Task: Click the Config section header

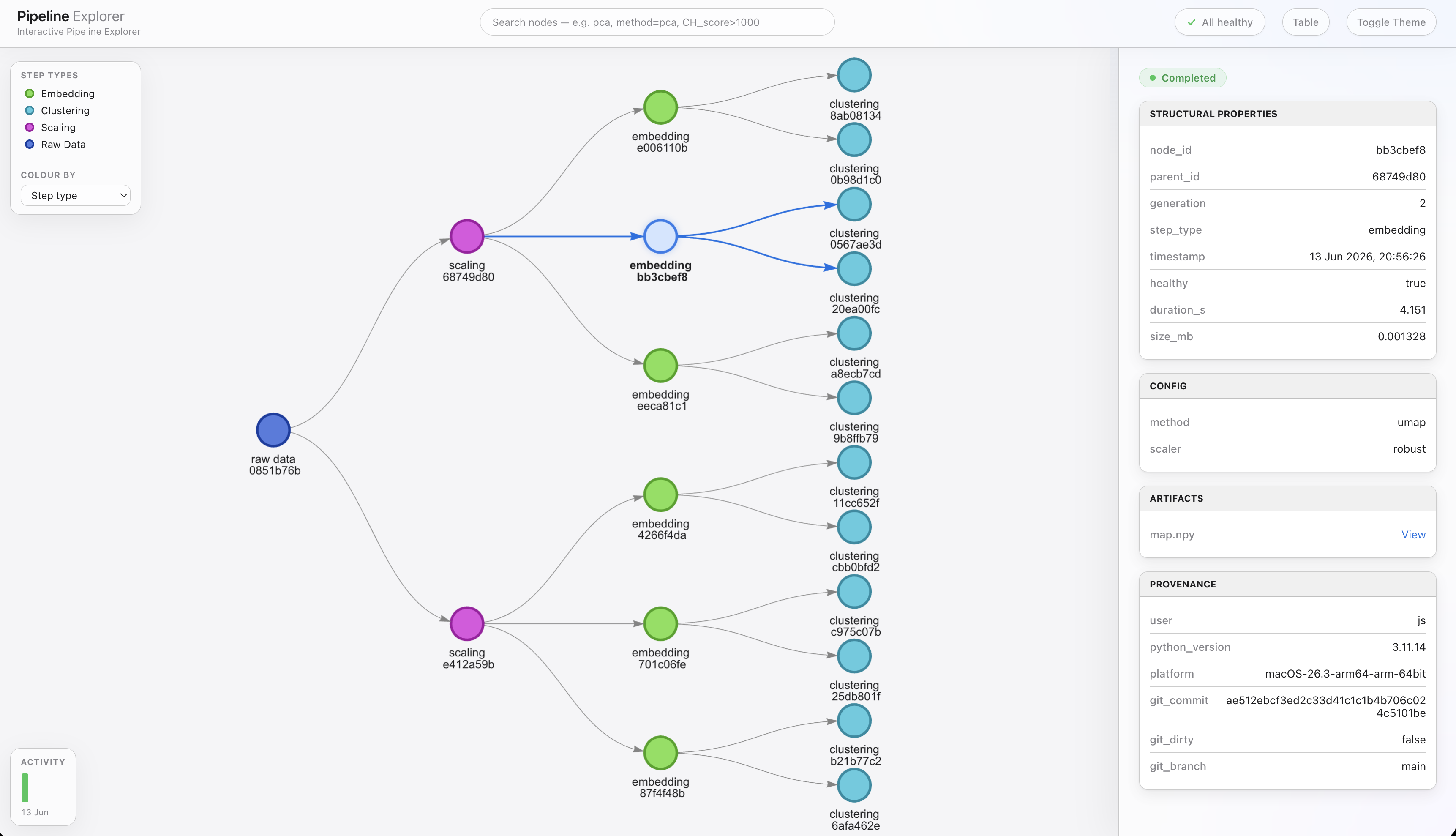Action: pyautogui.click(x=1287, y=386)
